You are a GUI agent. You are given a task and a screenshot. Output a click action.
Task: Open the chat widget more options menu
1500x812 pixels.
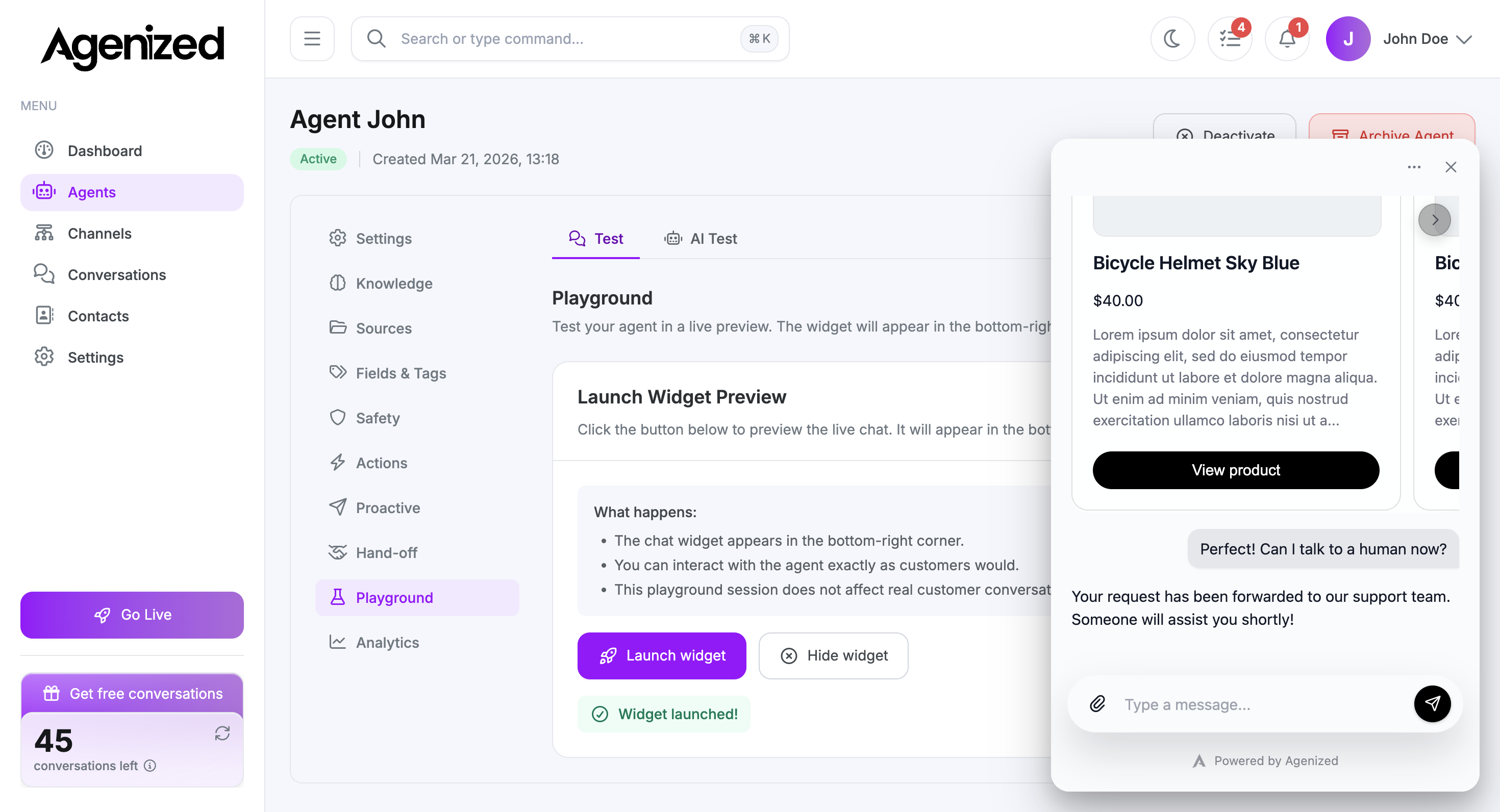tap(1414, 167)
